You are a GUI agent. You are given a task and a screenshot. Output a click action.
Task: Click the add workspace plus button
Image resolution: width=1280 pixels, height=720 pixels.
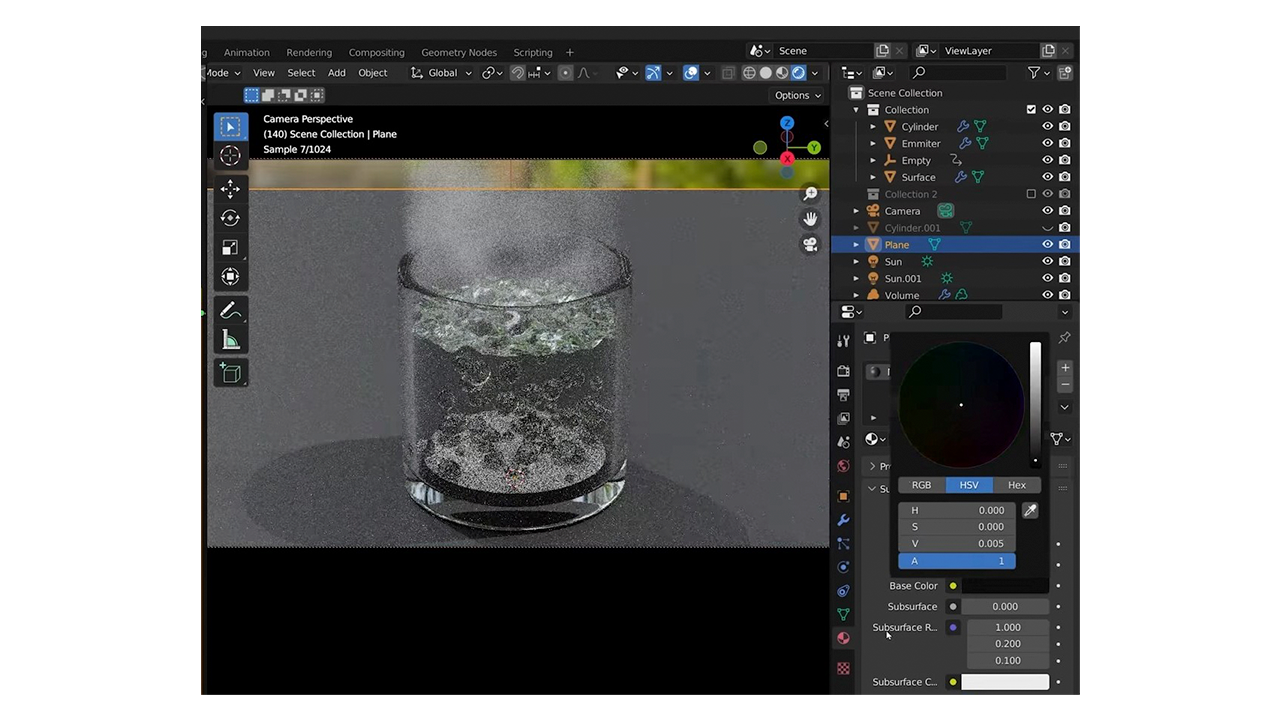click(x=570, y=52)
